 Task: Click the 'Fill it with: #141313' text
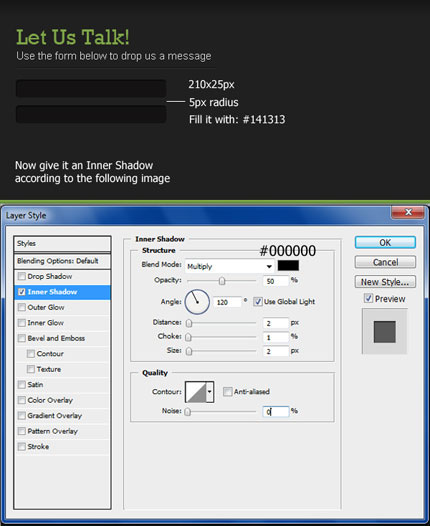(237, 119)
